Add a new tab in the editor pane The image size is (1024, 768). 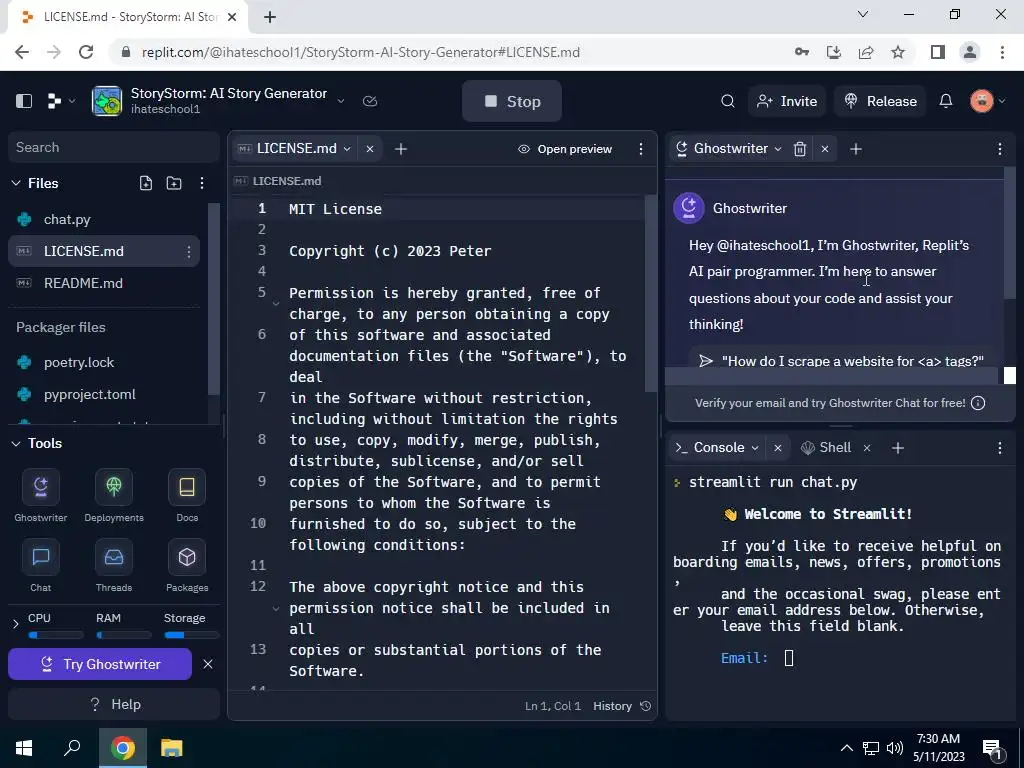click(x=401, y=149)
